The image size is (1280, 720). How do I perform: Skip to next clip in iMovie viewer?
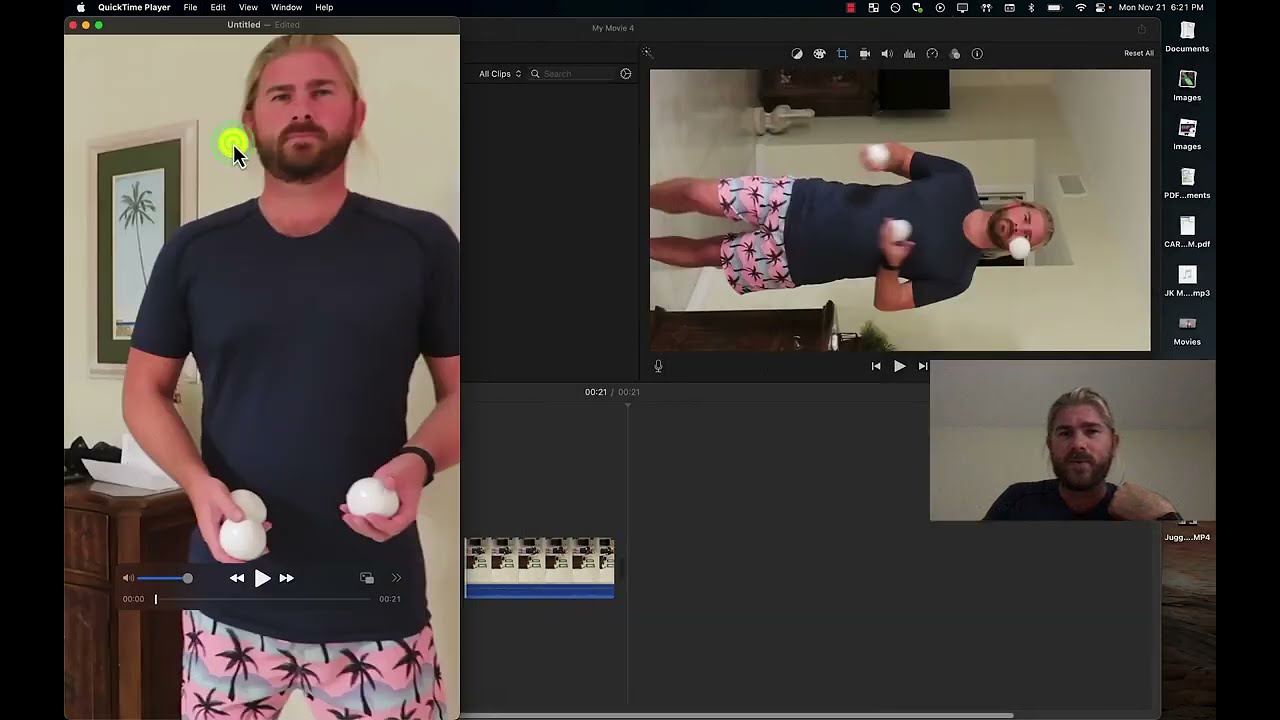[x=923, y=366]
